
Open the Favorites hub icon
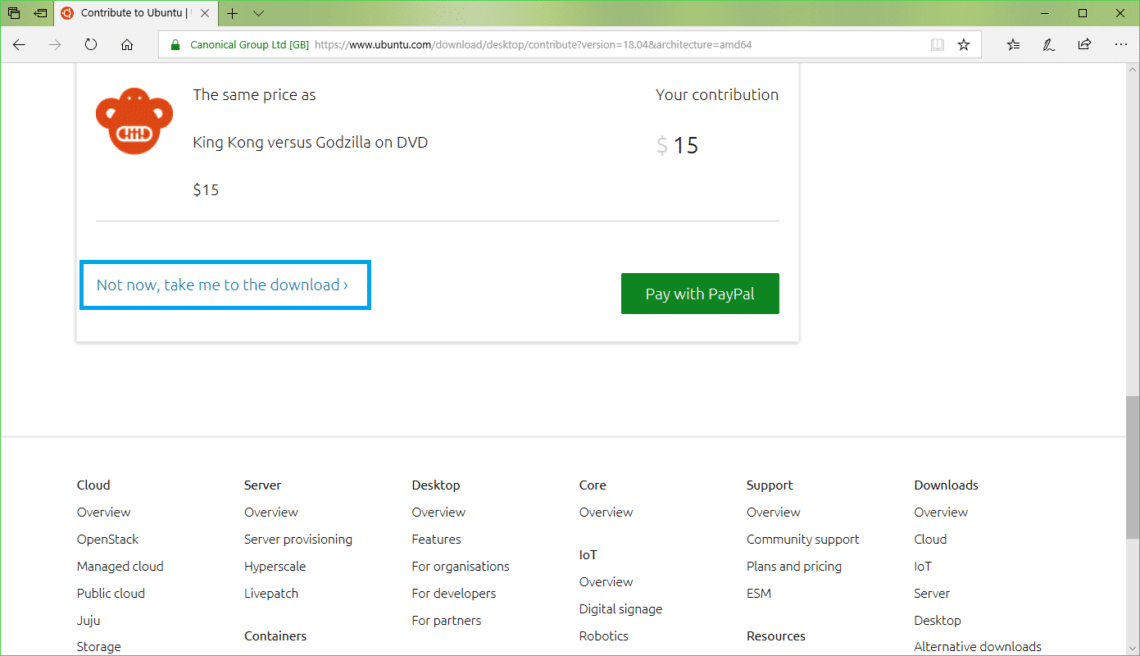(1013, 45)
